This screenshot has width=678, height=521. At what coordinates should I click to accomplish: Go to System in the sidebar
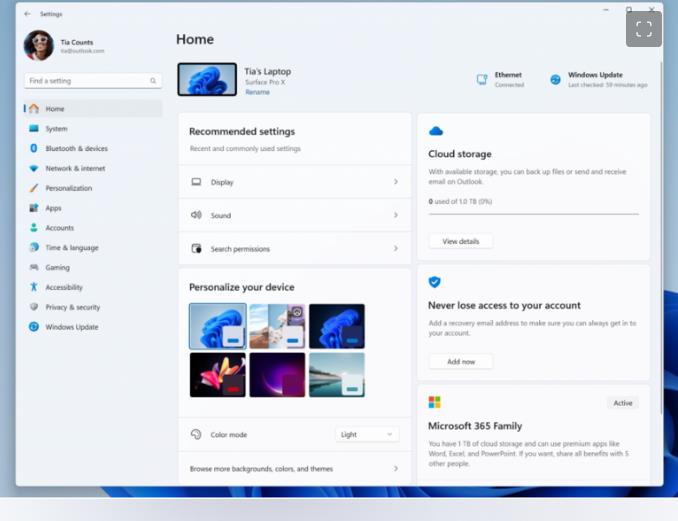click(x=56, y=129)
